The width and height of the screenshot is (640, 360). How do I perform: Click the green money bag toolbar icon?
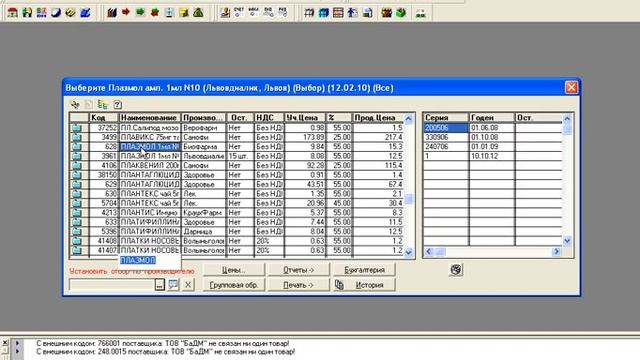(x=198, y=13)
